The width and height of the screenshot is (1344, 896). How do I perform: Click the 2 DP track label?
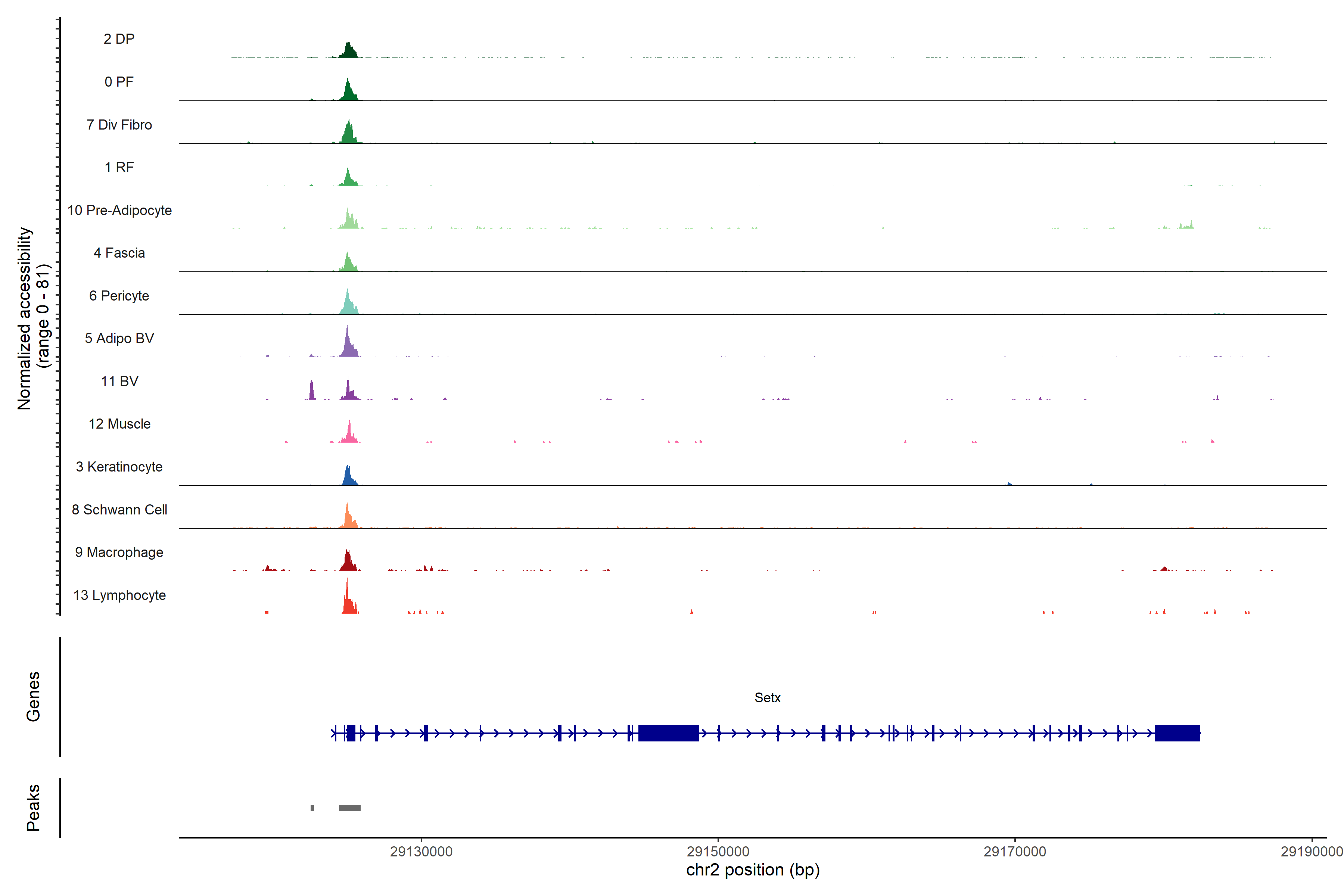(119, 39)
